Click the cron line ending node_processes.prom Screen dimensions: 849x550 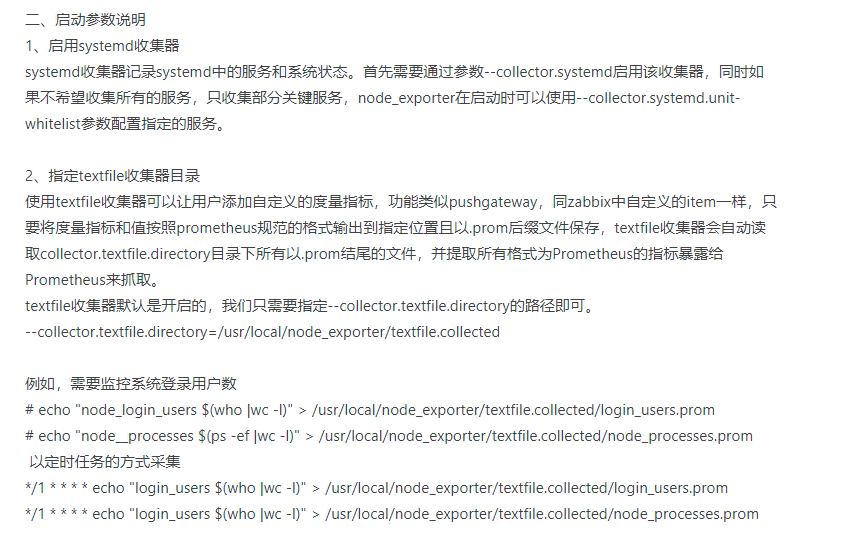392,514
